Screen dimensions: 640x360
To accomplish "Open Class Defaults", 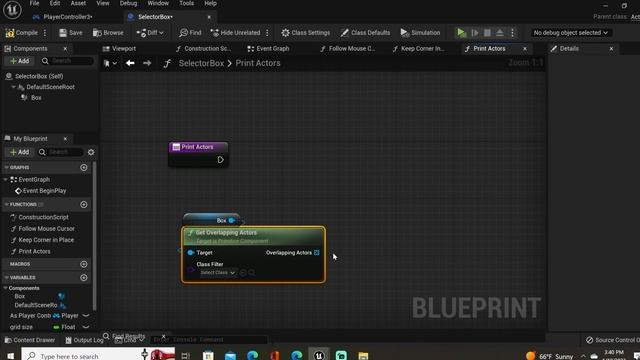I will pyautogui.click(x=365, y=33).
